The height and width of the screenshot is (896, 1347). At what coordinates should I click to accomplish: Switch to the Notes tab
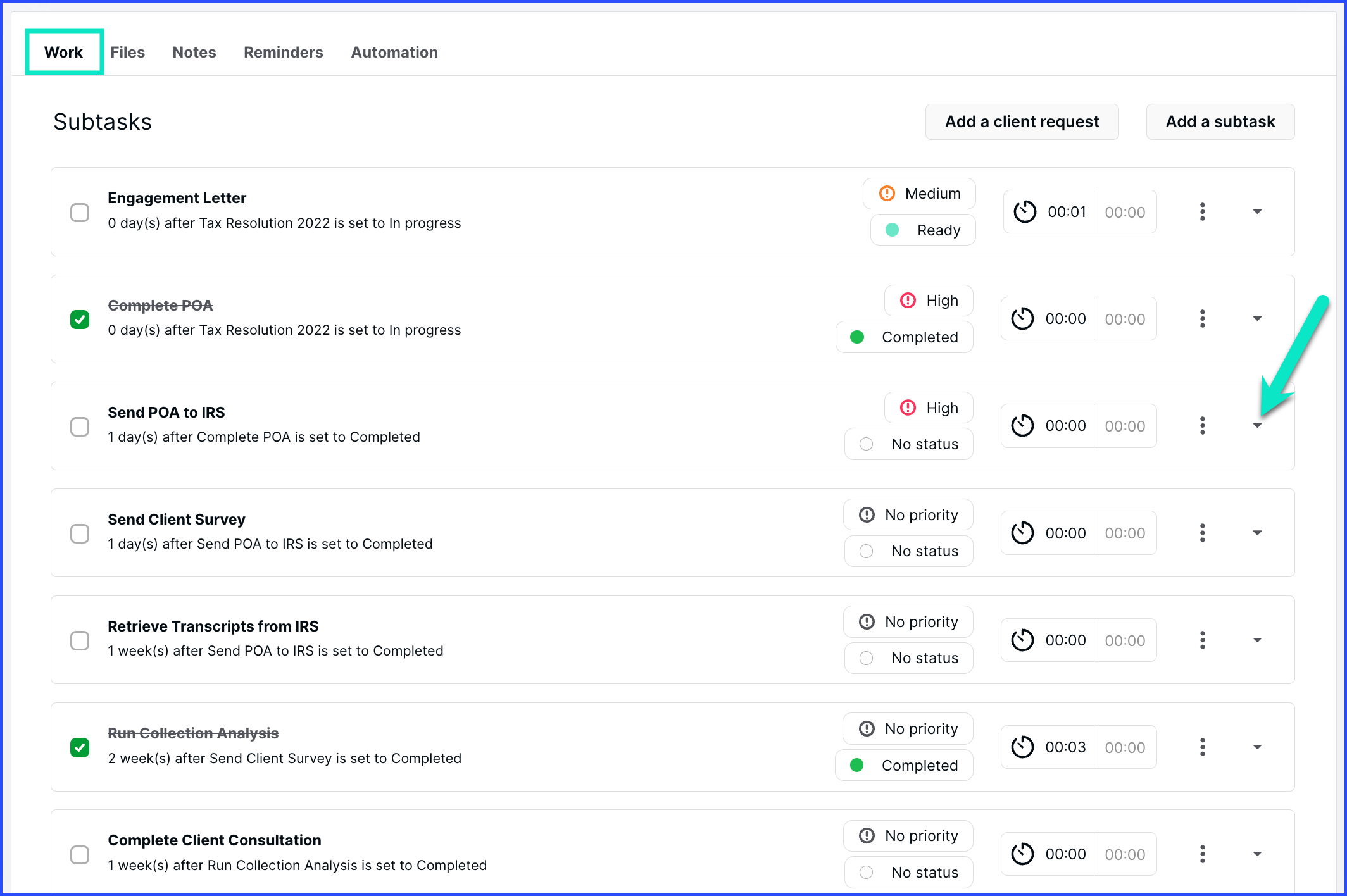point(194,52)
